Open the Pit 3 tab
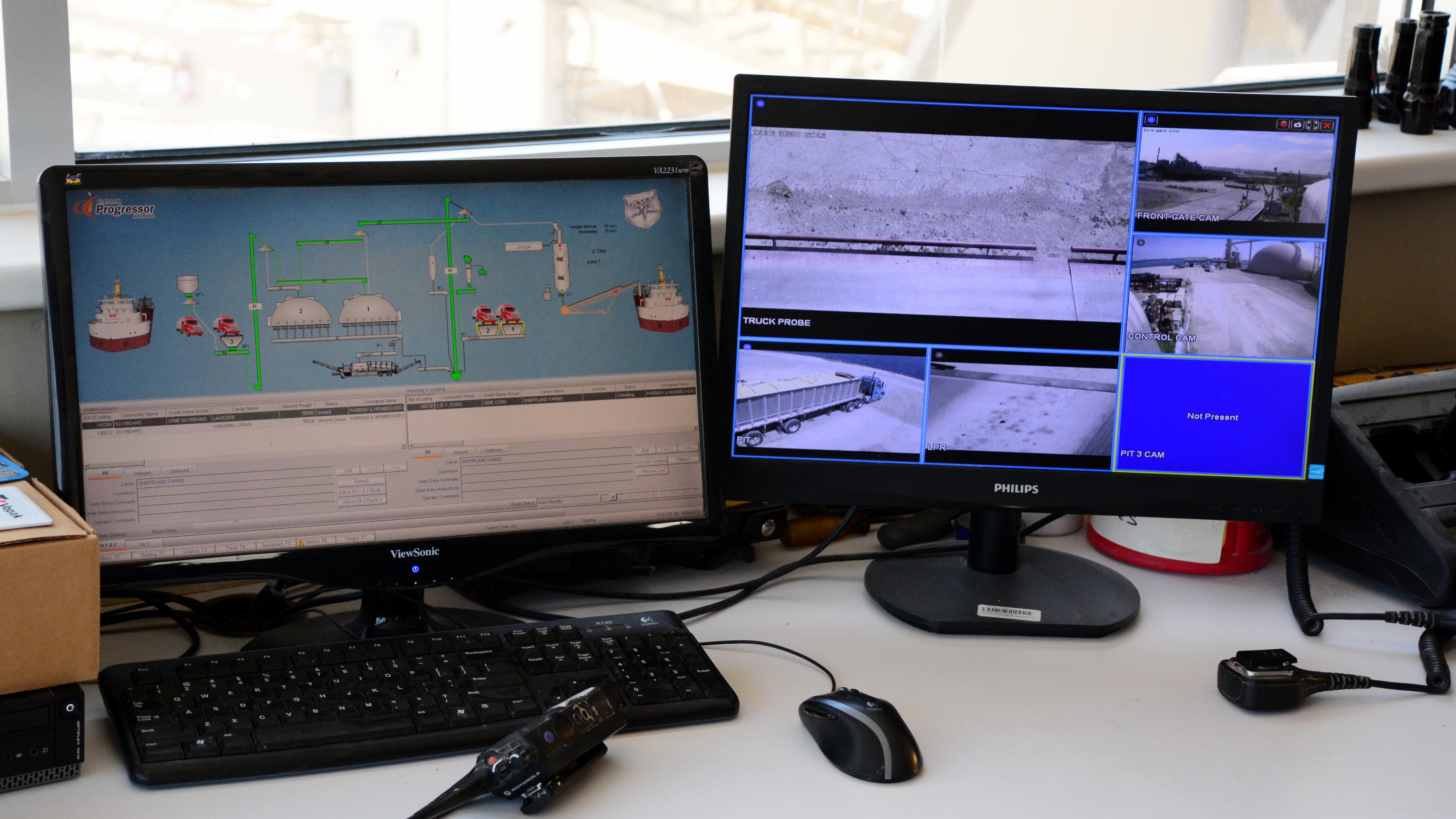 pyautogui.click(x=145, y=544)
